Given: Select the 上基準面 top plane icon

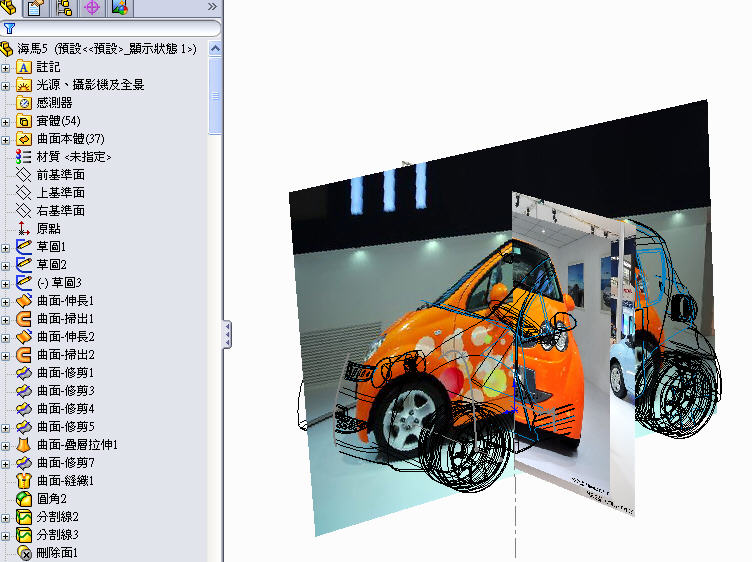Looking at the screenshot, I should tap(24, 193).
